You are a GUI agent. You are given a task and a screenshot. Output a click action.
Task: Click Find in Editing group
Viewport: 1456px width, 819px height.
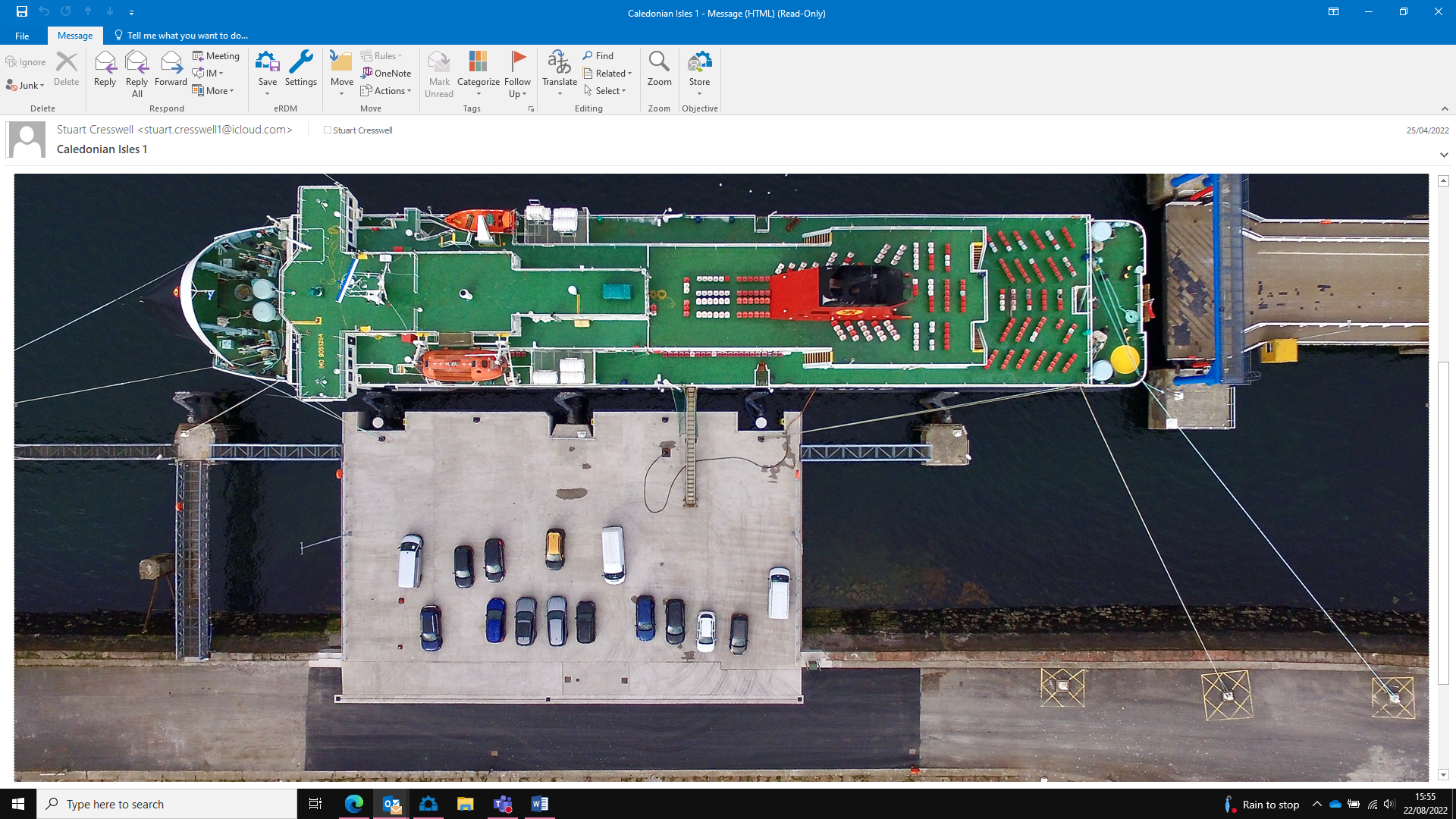point(598,55)
